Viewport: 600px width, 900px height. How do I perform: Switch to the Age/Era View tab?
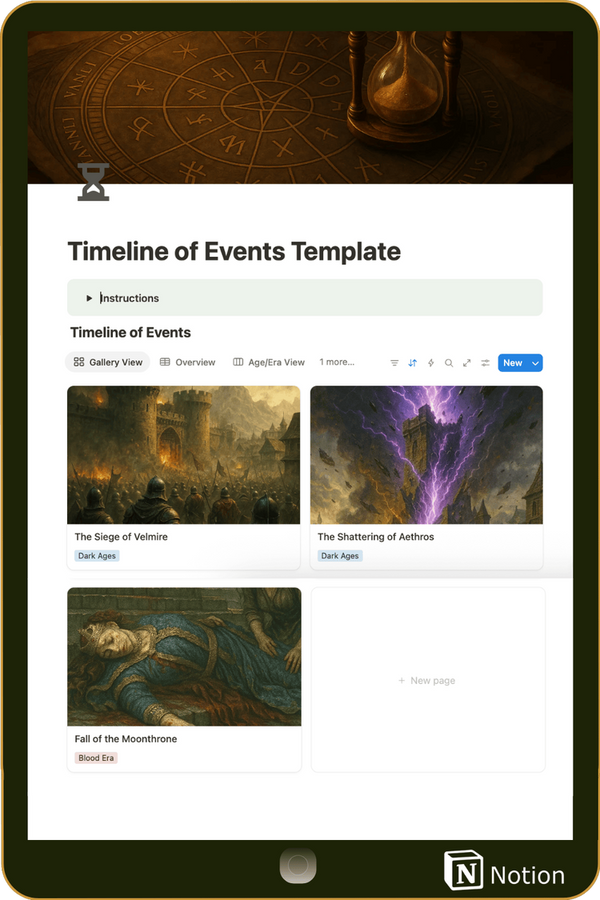click(269, 362)
